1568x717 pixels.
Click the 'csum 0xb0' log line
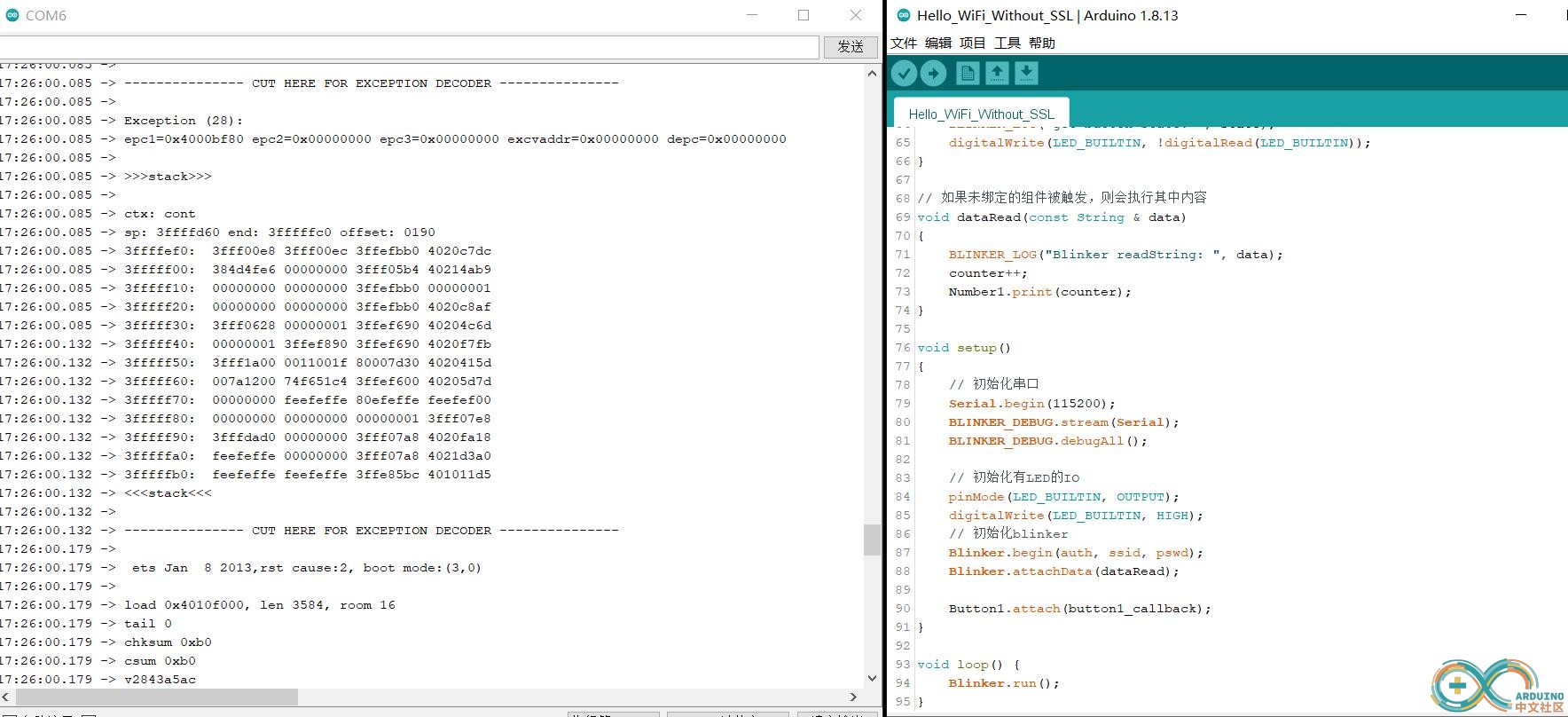tap(160, 660)
